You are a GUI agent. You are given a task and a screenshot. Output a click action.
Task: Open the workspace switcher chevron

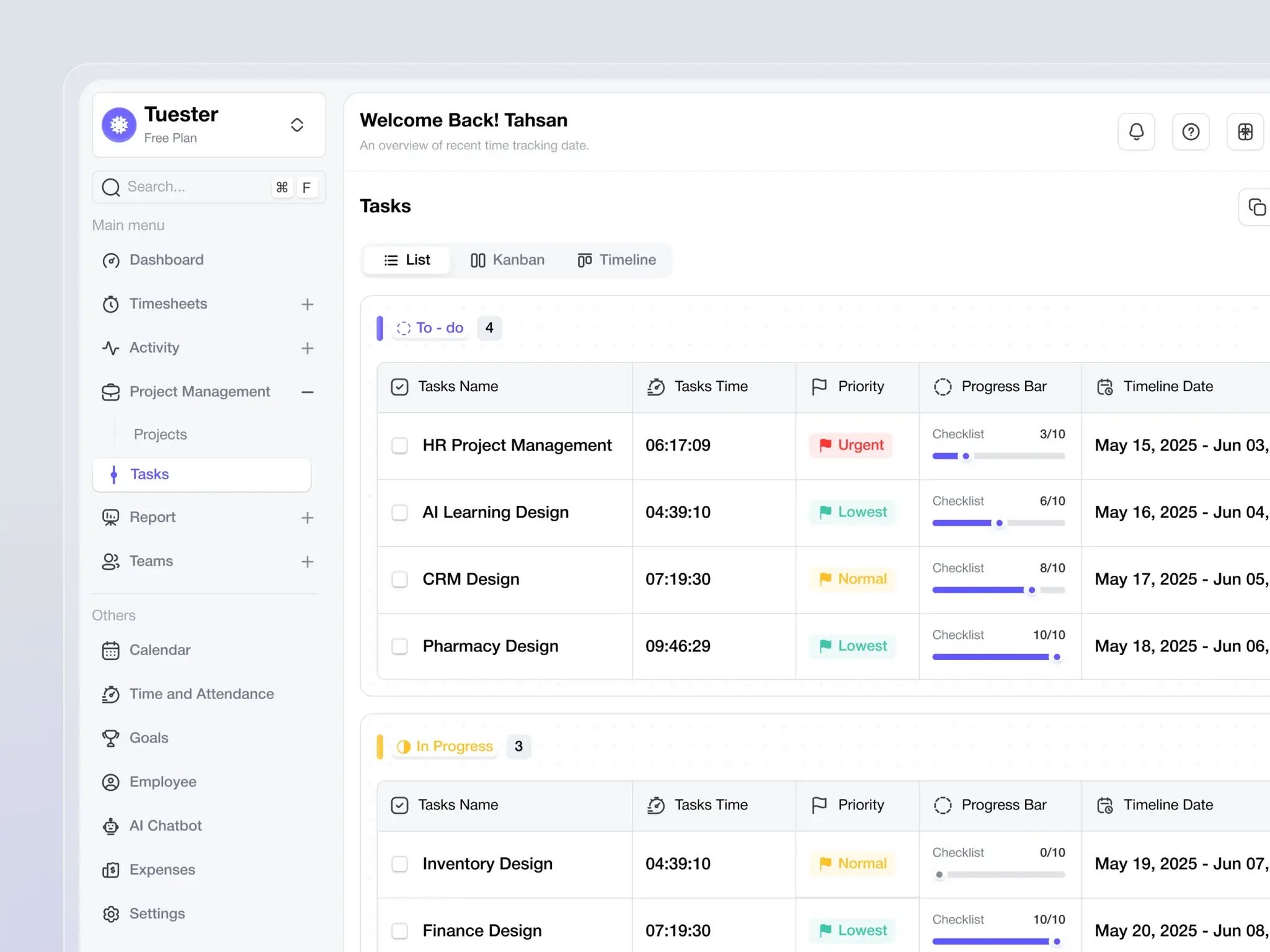point(297,125)
